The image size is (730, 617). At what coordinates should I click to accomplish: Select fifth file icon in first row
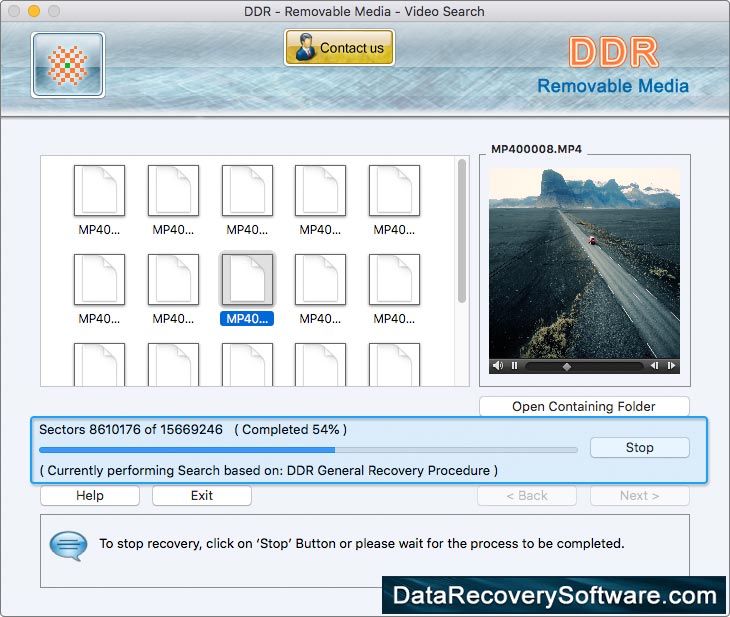[x=394, y=190]
